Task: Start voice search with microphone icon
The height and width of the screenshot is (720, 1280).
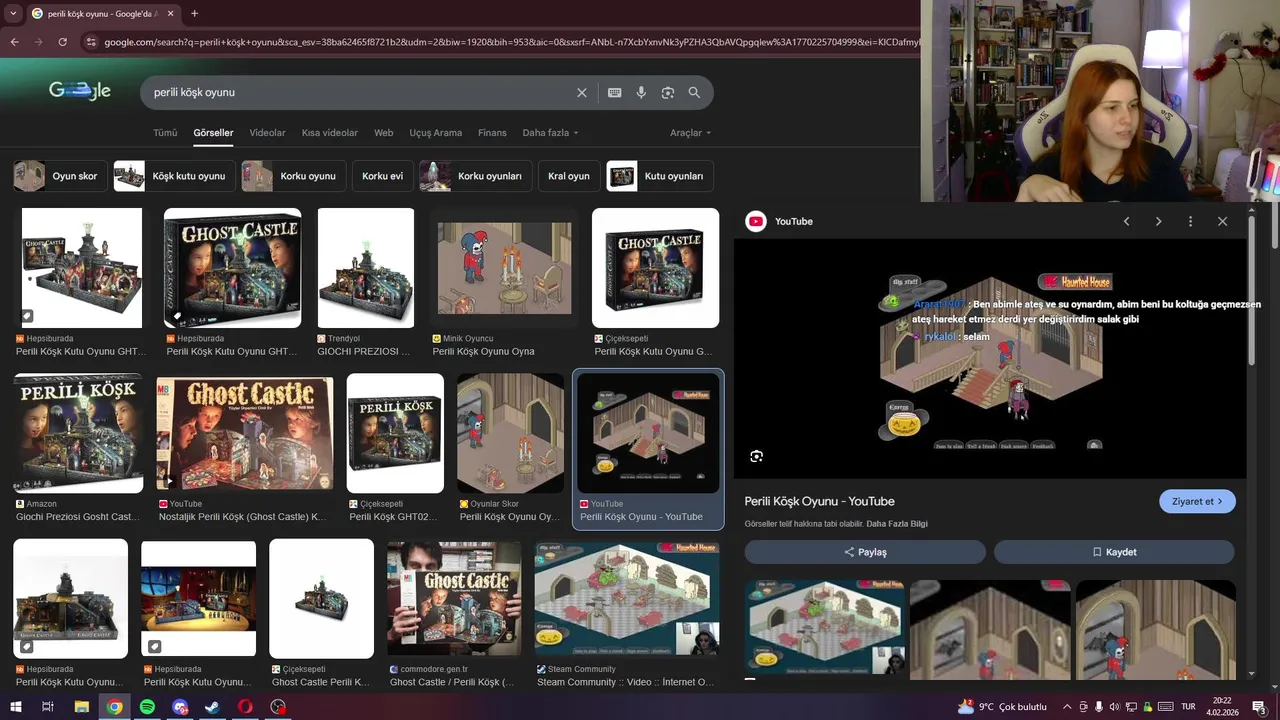Action: [641, 92]
